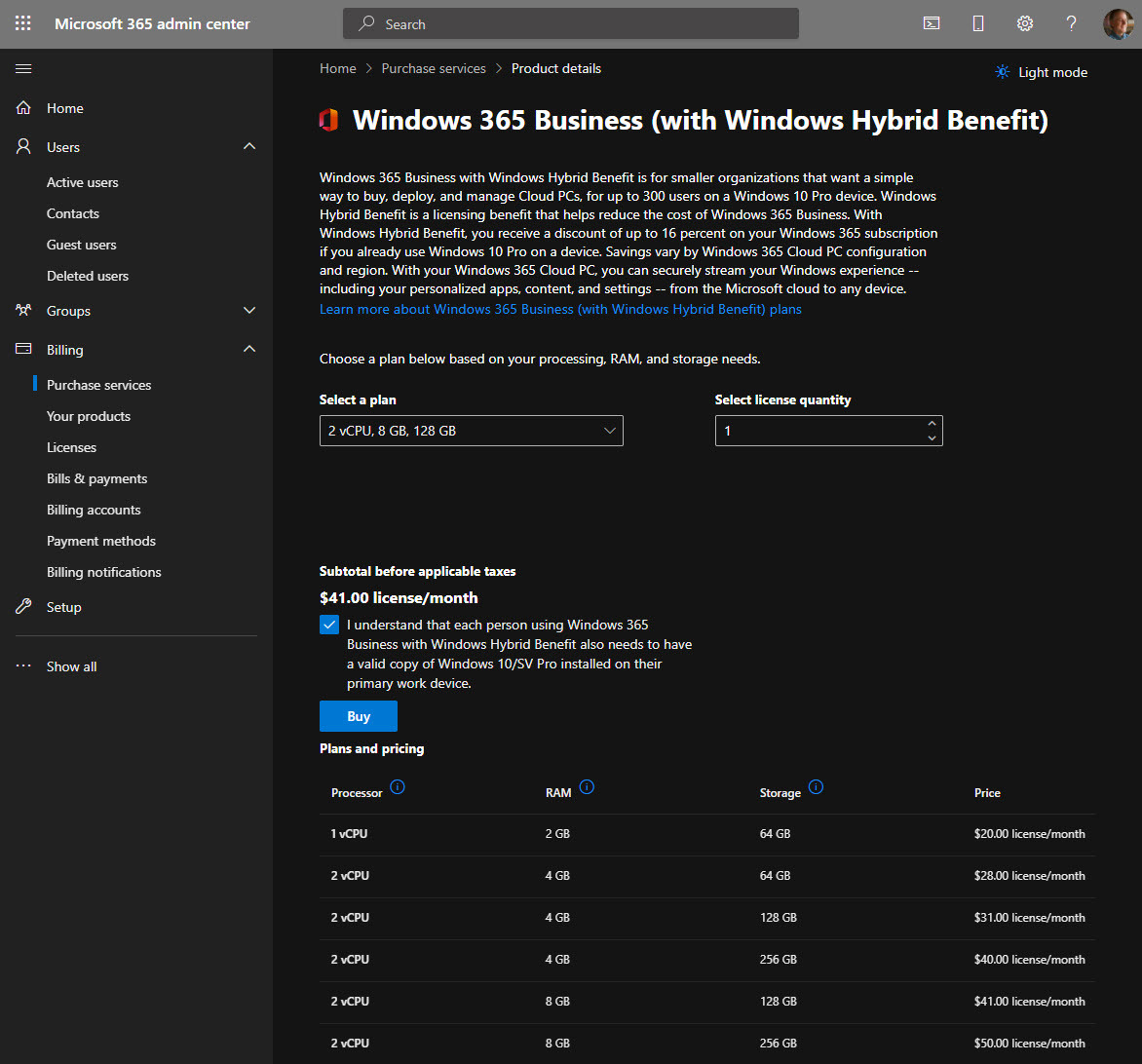Open Cloud Shell terminal icon in header

[x=932, y=23]
